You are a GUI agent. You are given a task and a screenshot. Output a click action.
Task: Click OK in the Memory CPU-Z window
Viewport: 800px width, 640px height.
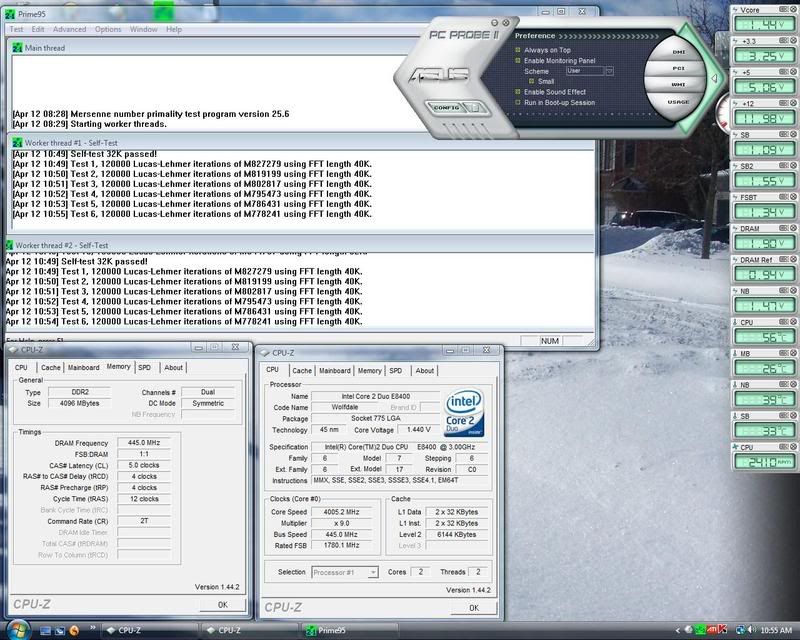[222, 605]
